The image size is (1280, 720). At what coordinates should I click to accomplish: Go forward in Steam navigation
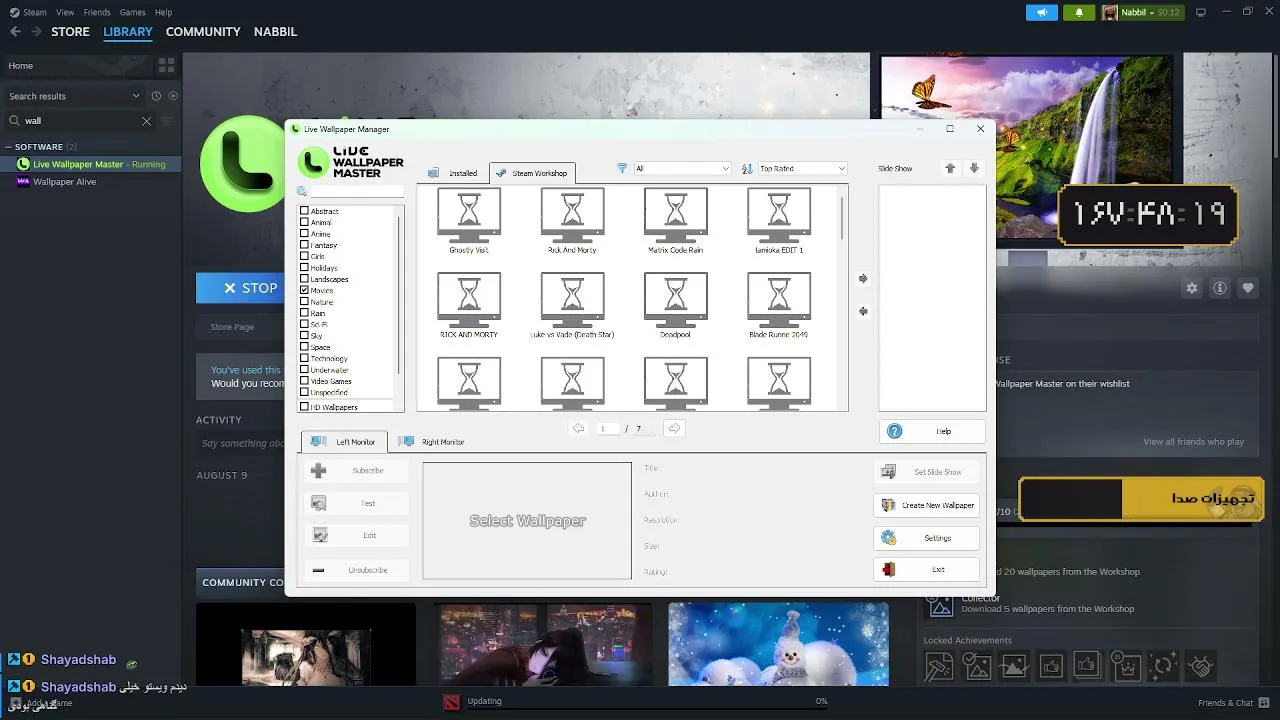[37, 32]
